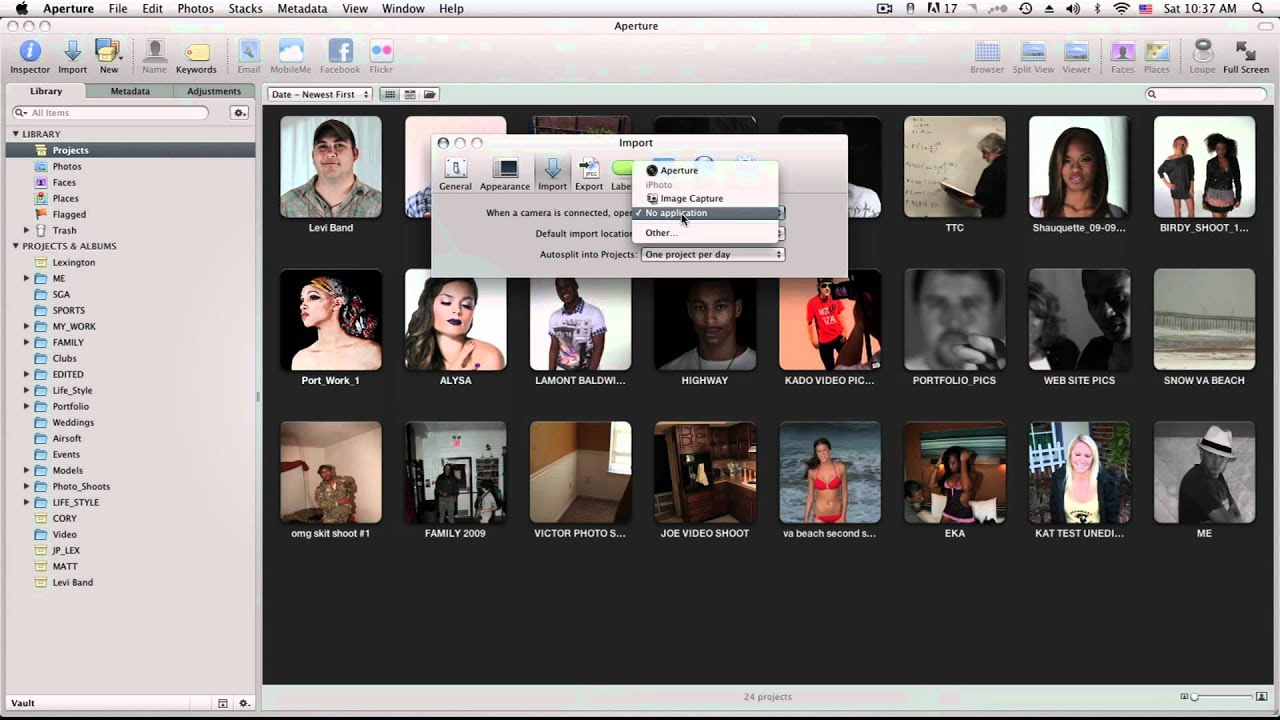This screenshot has height=720, width=1280.
Task: Switch to the Library tab
Action: point(46,91)
